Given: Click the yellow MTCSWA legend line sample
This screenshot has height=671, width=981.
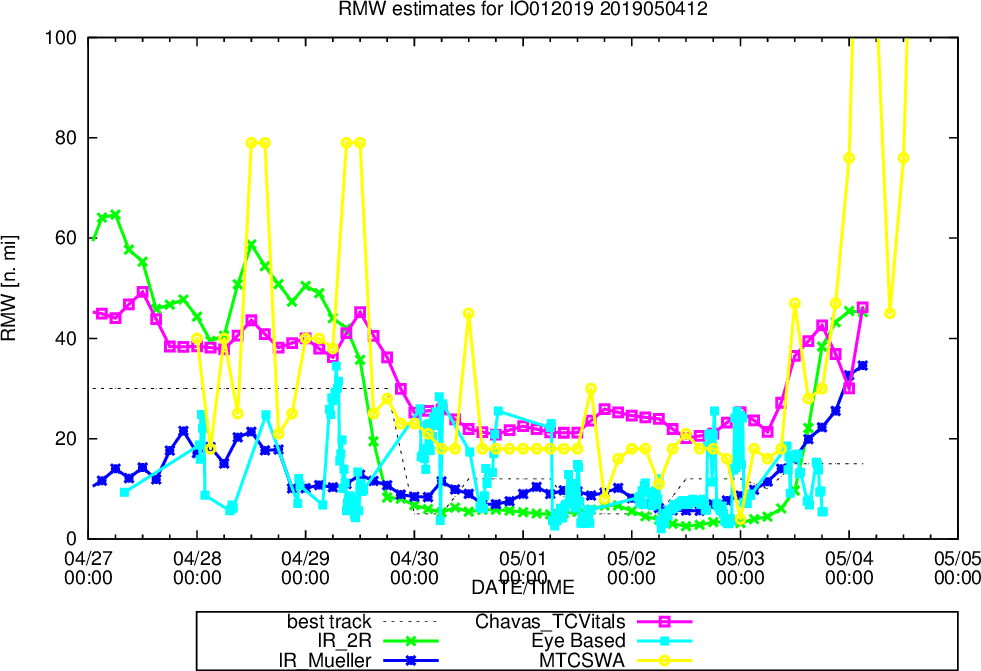Looking at the screenshot, I should [x=664, y=660].
